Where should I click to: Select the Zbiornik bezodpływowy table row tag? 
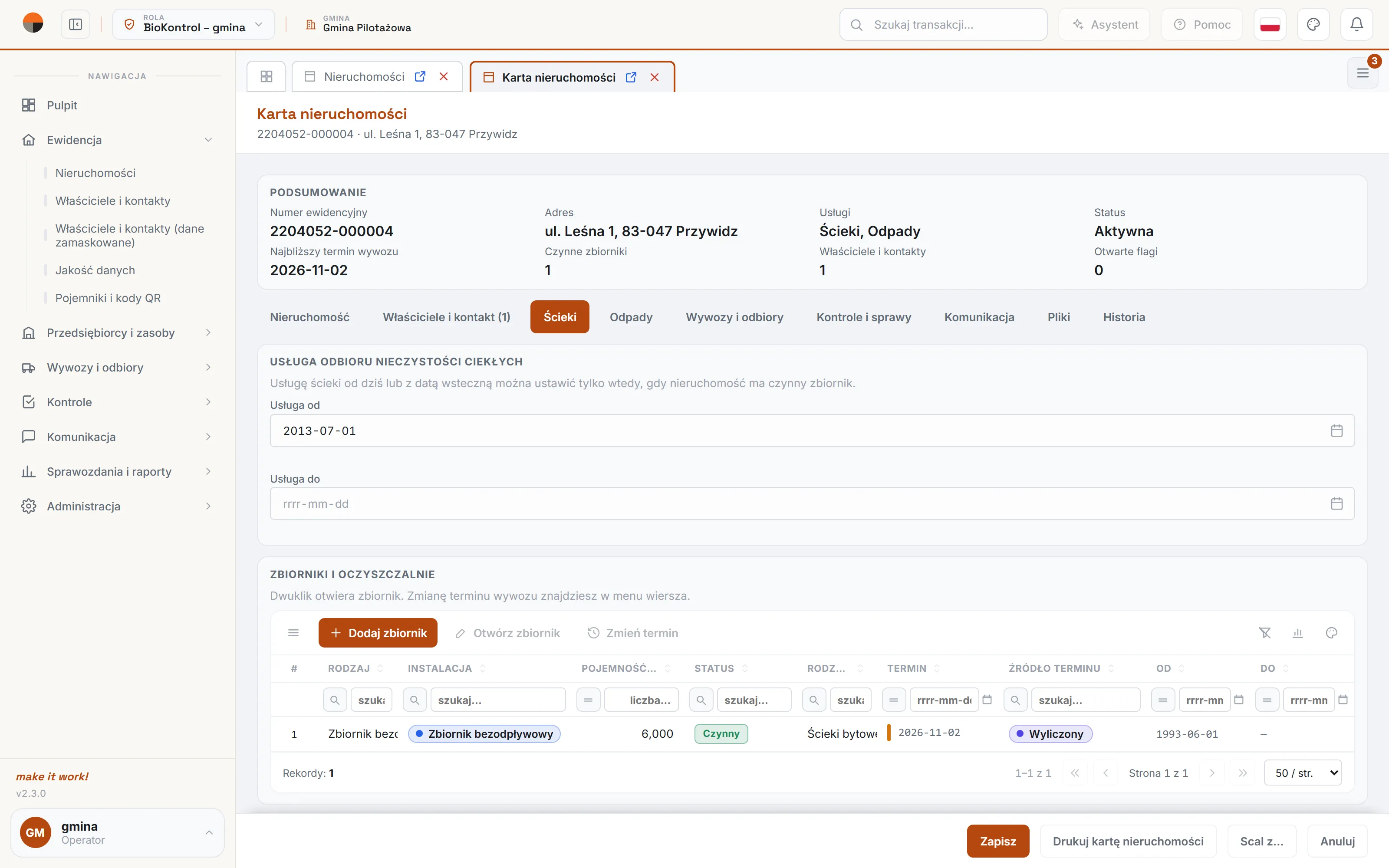pos(484,733)
